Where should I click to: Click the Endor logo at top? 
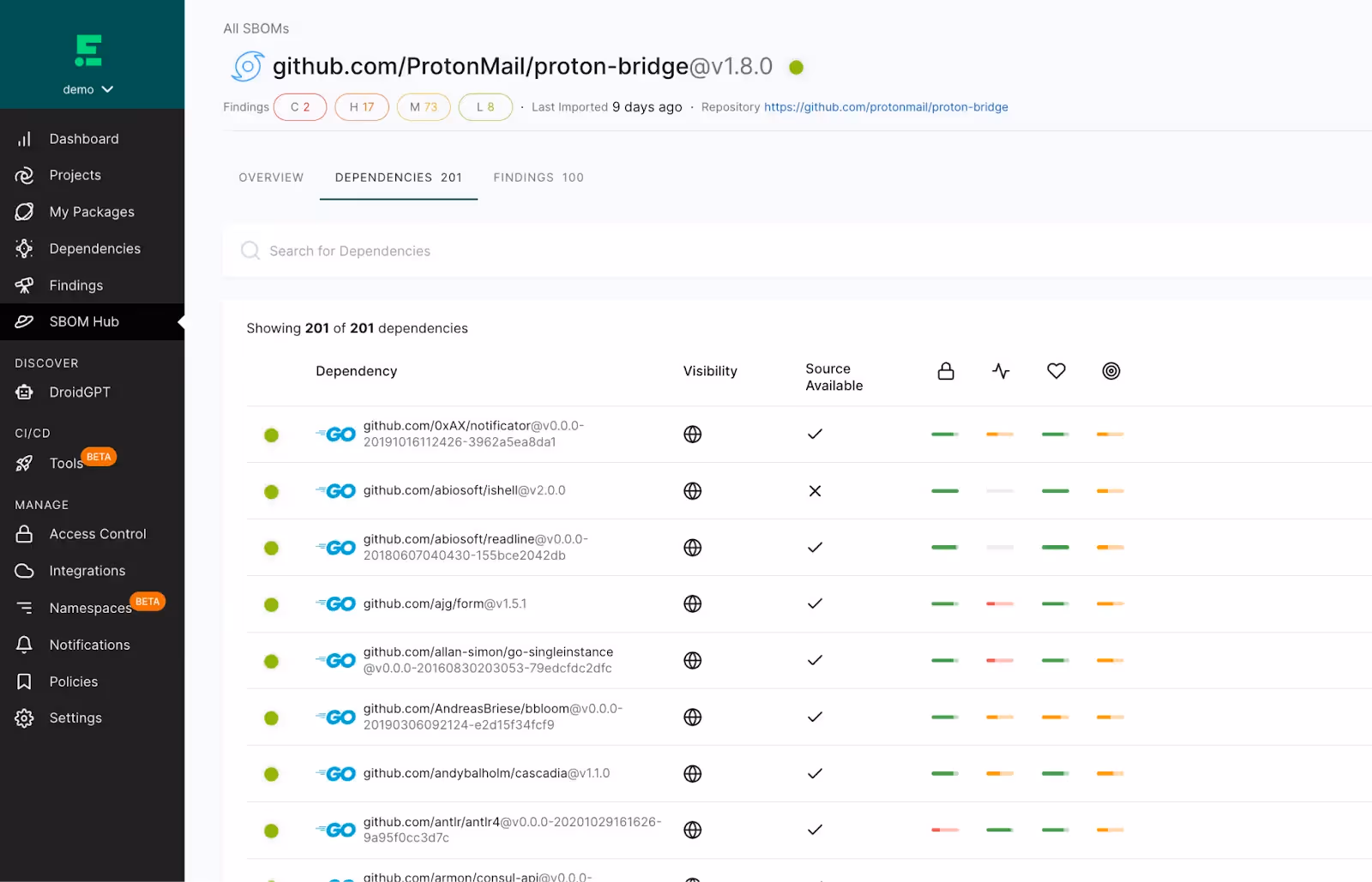click(x=88, y=51)
